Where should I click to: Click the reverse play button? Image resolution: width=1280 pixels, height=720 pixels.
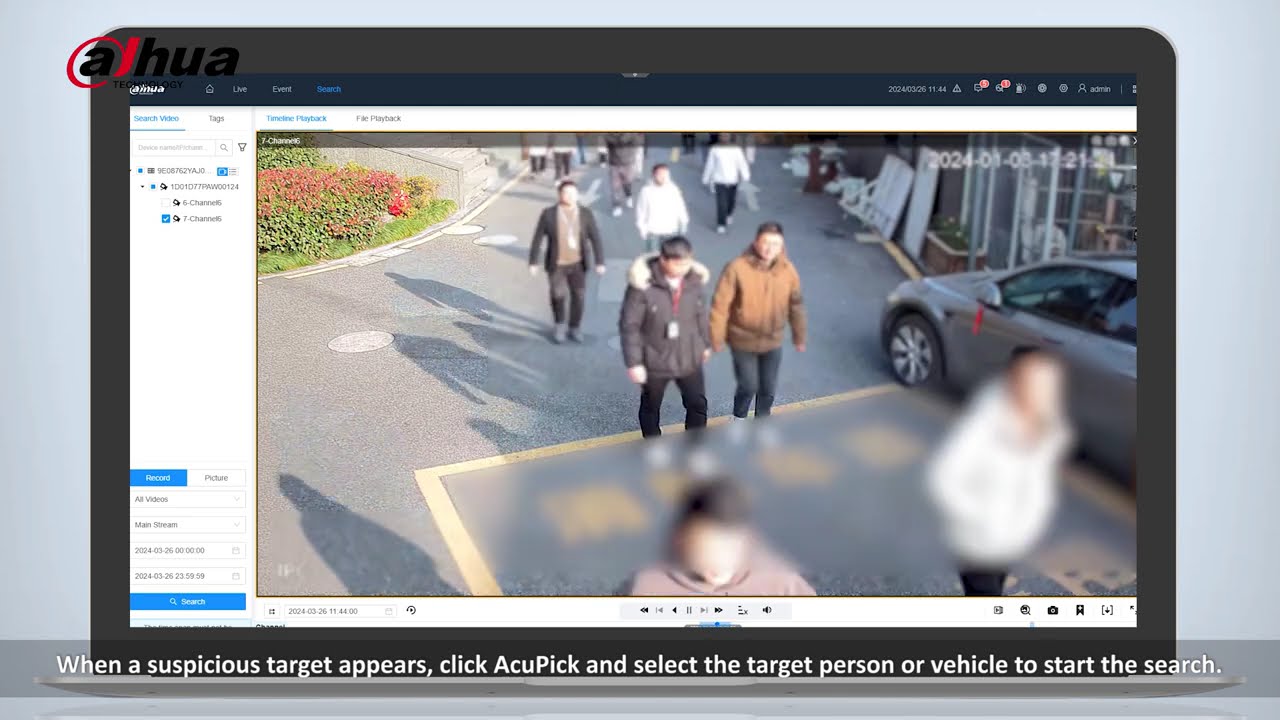click(674, 610)
